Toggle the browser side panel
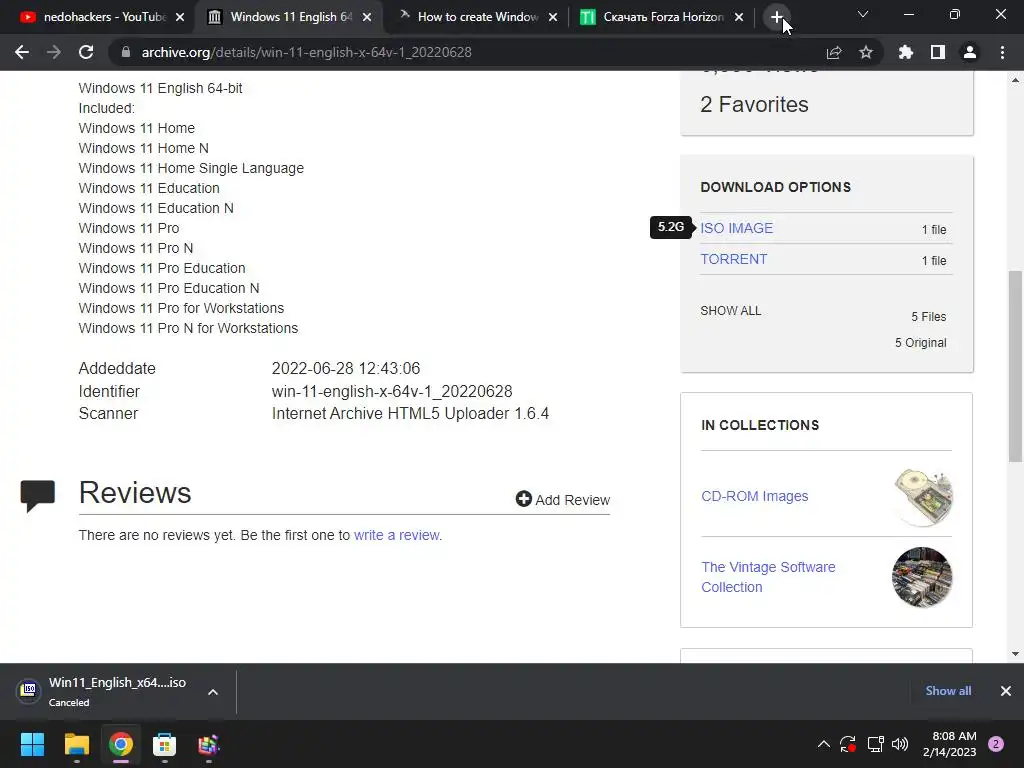Viewport: 1024px width, 768px height. coord(938,52)
